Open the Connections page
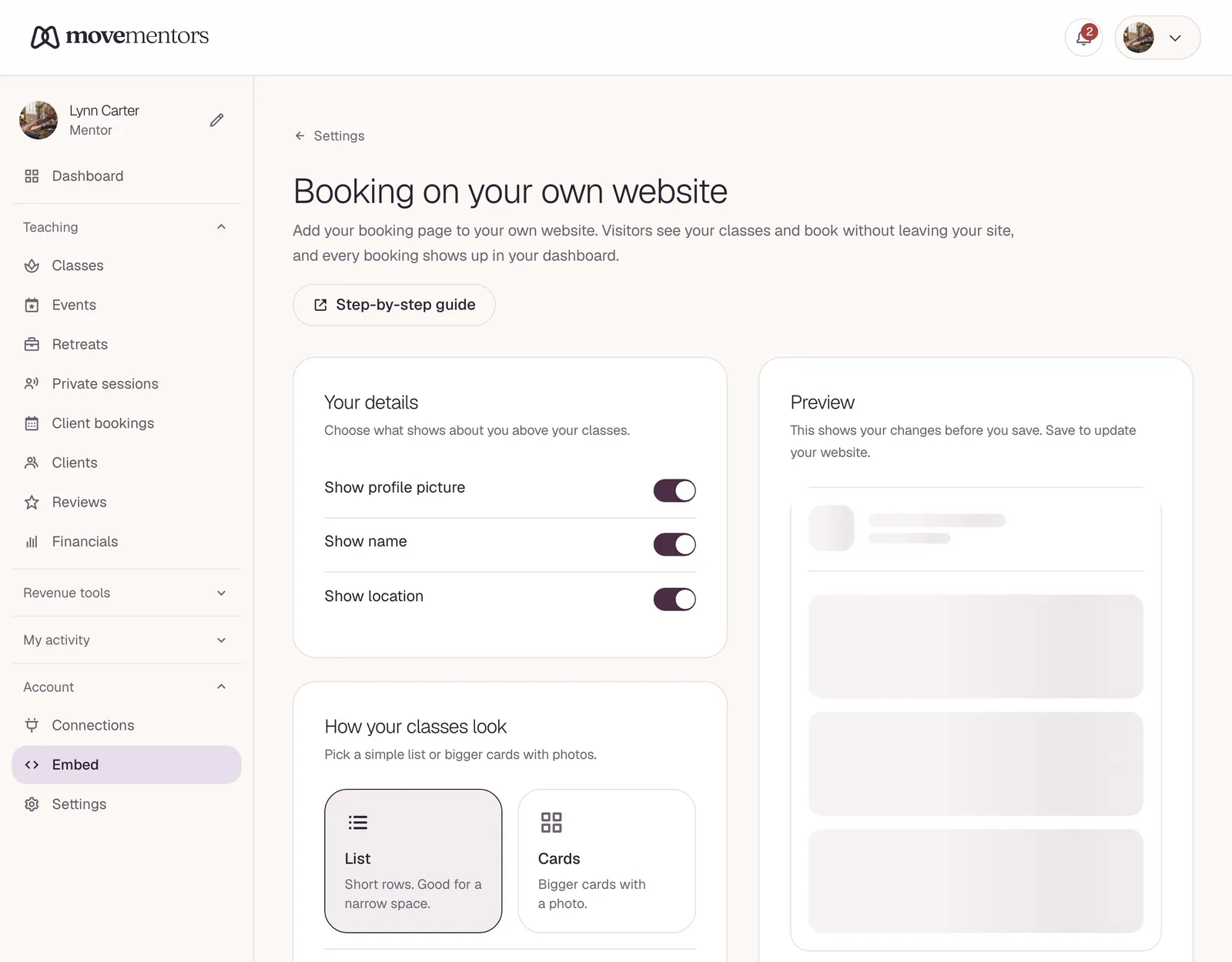 pos(126,725)
